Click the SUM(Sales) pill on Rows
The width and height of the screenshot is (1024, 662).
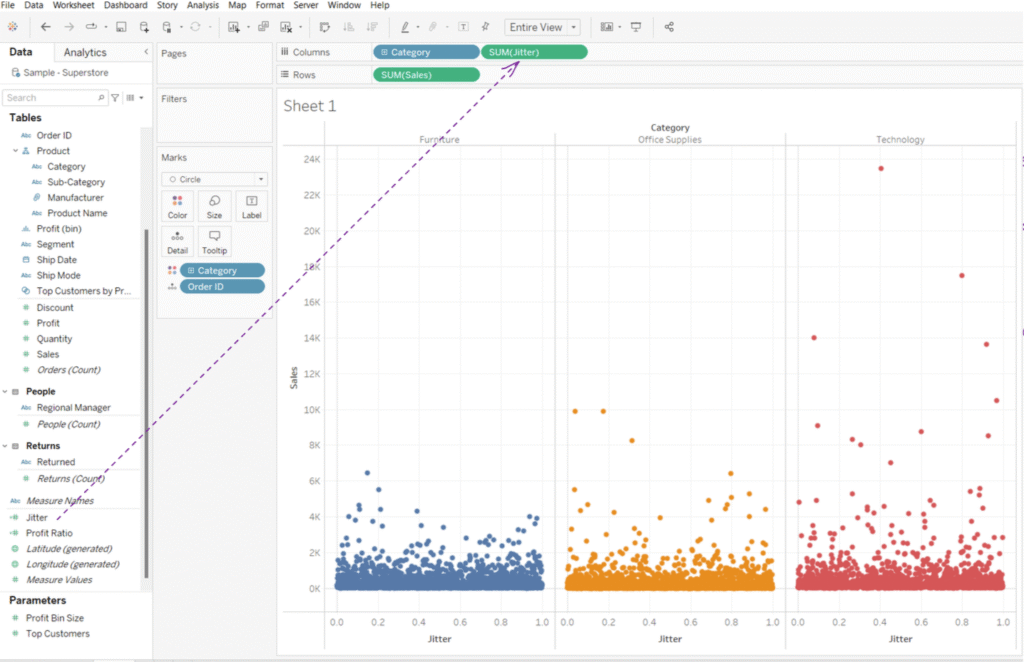pyautogui.click(x=426, y=74)
